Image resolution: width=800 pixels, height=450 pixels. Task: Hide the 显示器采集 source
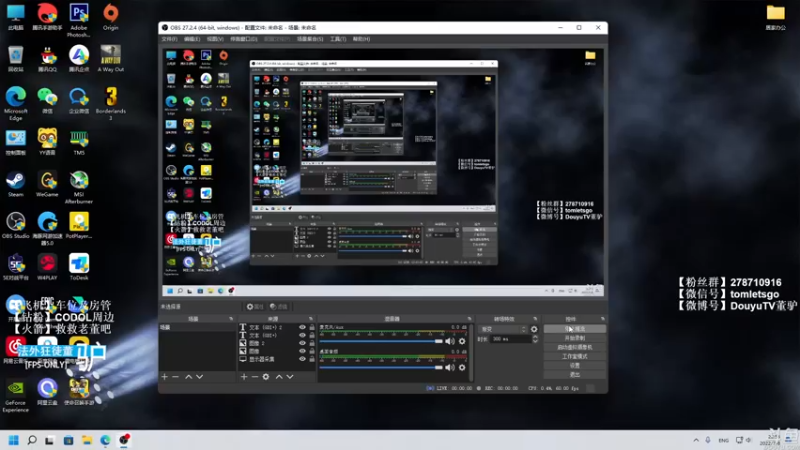(x=302, y=359)
